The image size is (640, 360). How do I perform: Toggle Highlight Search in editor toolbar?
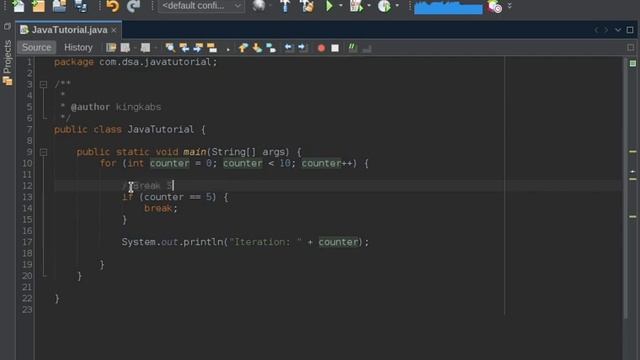coord(212,48)
